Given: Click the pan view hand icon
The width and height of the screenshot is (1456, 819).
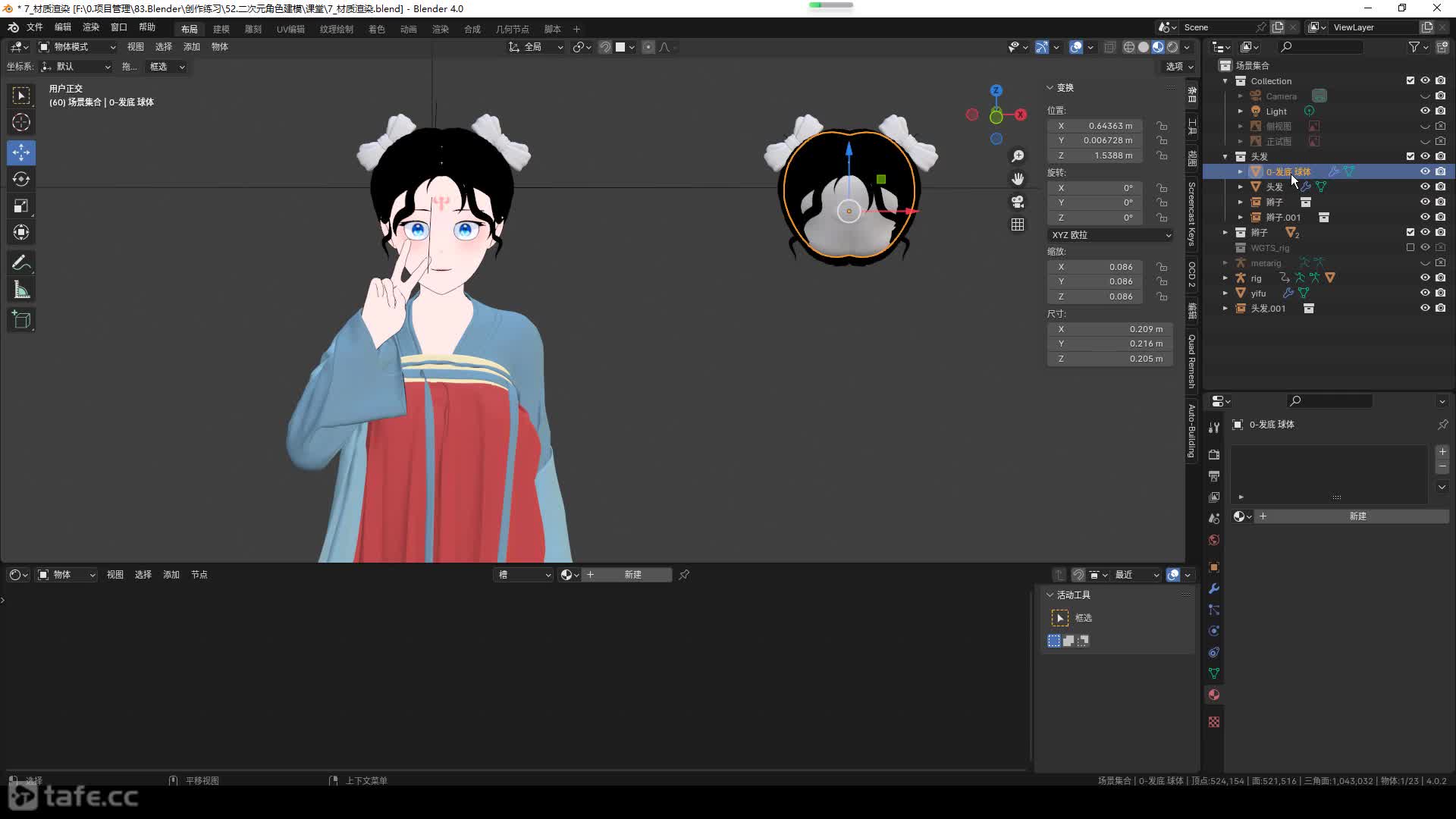Looking at the screenshot, I should (1018, 179).
